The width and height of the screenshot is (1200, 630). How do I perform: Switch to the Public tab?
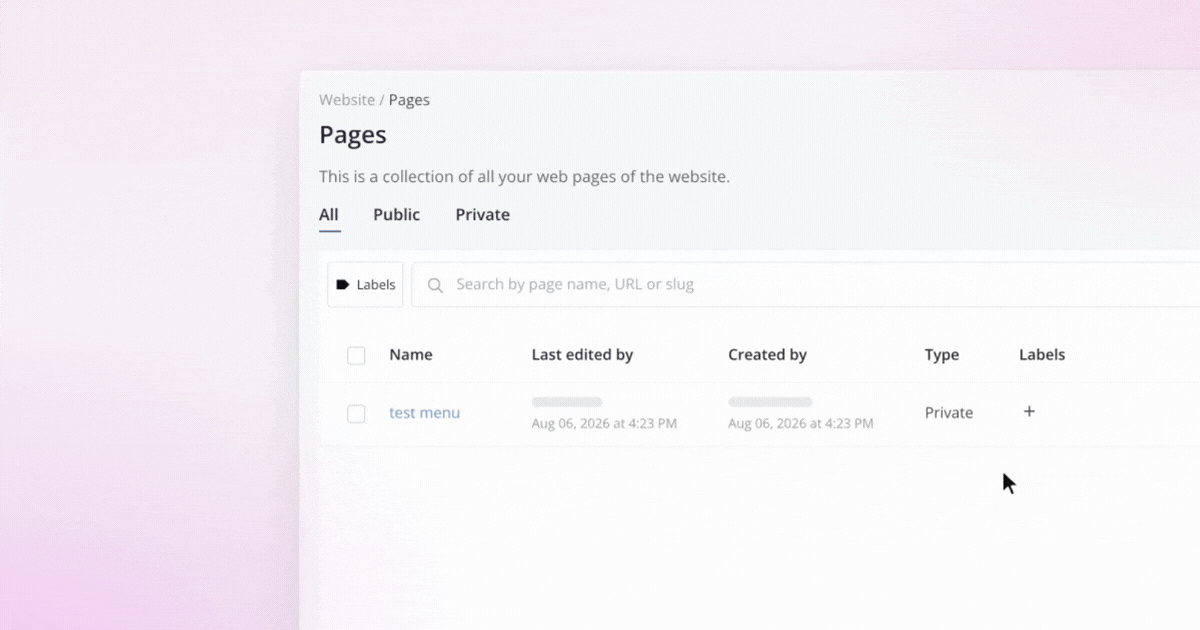pos(397,215)
